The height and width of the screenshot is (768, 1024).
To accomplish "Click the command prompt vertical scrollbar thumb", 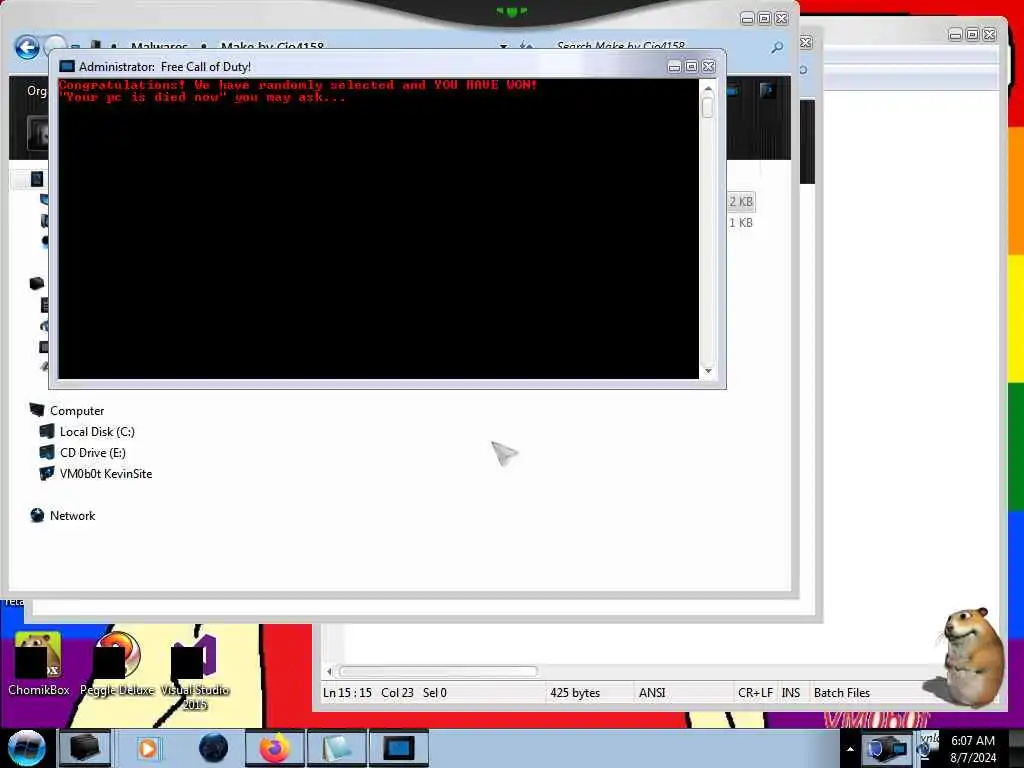I will pyautogui.click(x=708, y=106).
